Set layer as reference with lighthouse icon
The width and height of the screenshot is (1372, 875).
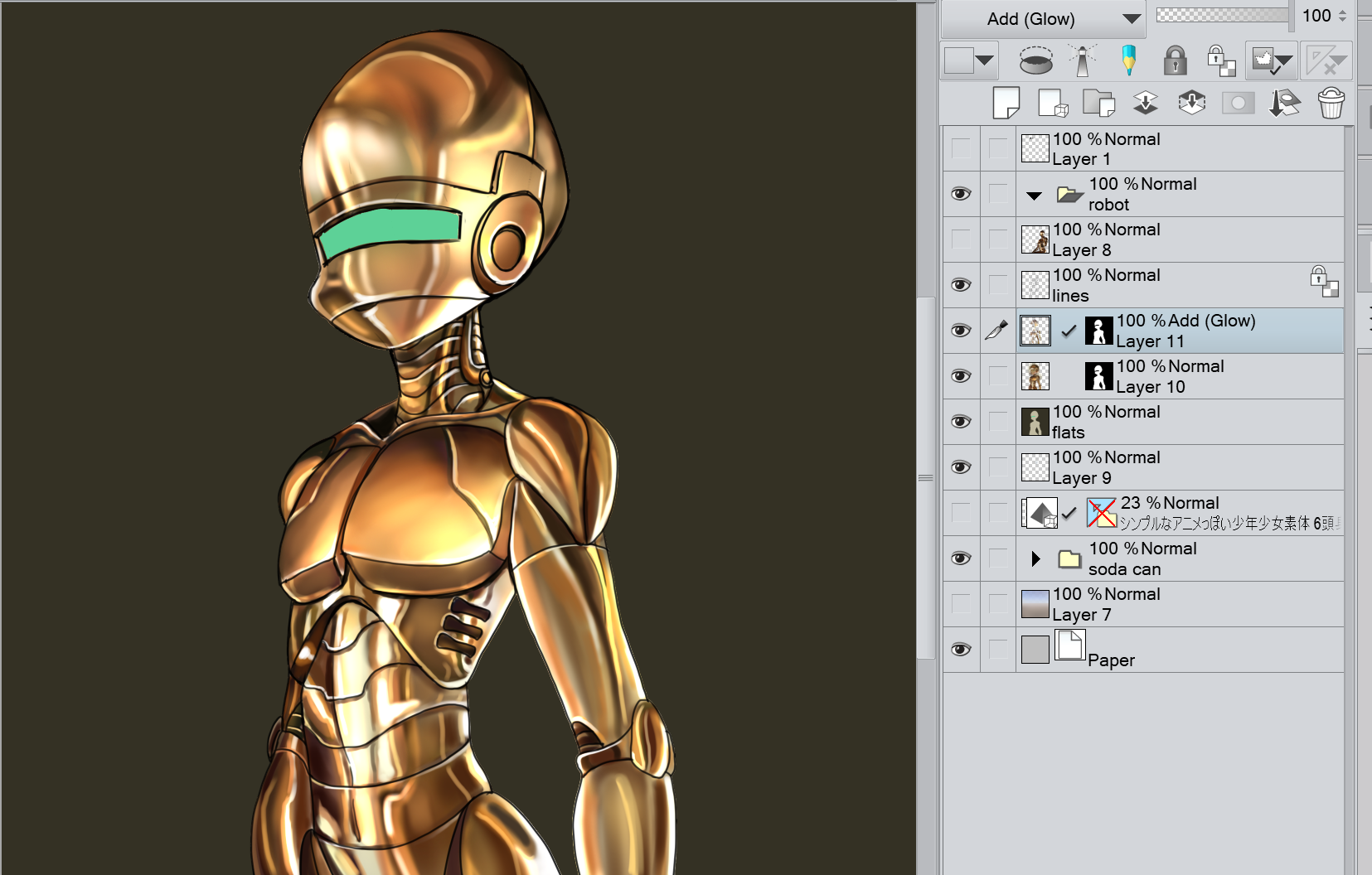pos(1082,60)
